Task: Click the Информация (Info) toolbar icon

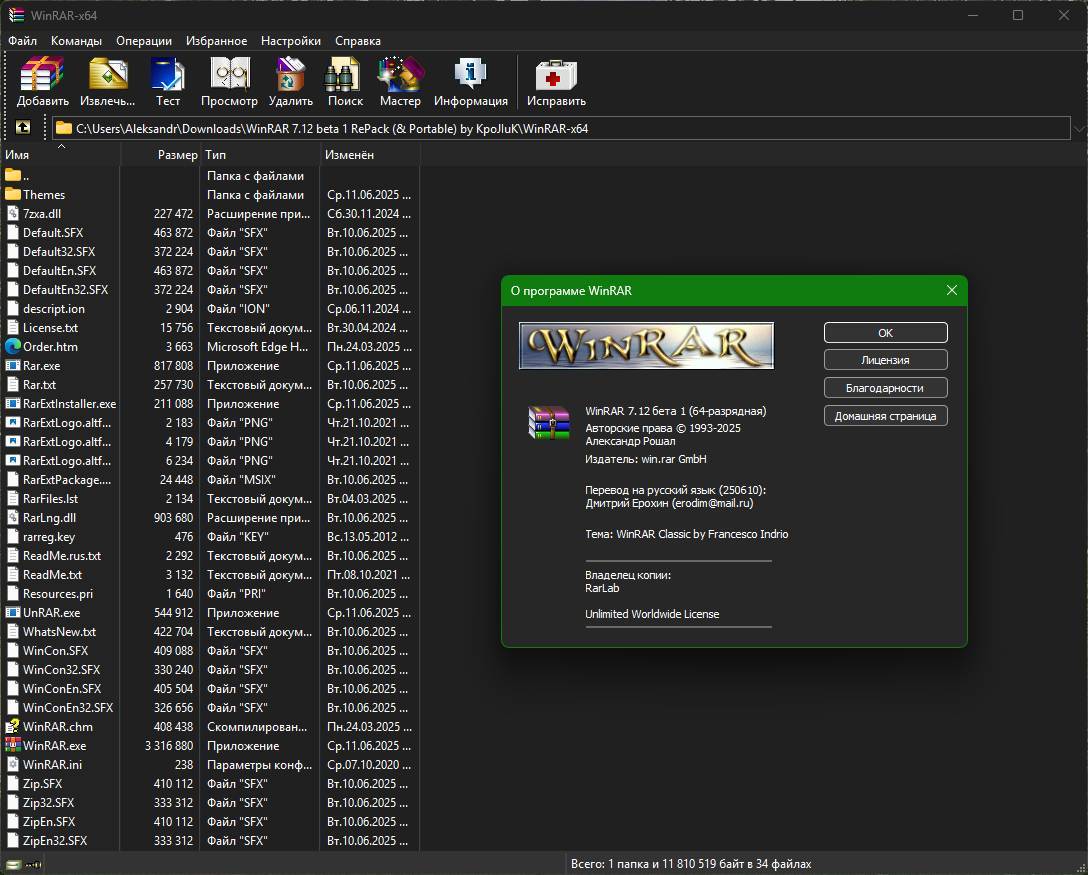Action: click(470, 82)
